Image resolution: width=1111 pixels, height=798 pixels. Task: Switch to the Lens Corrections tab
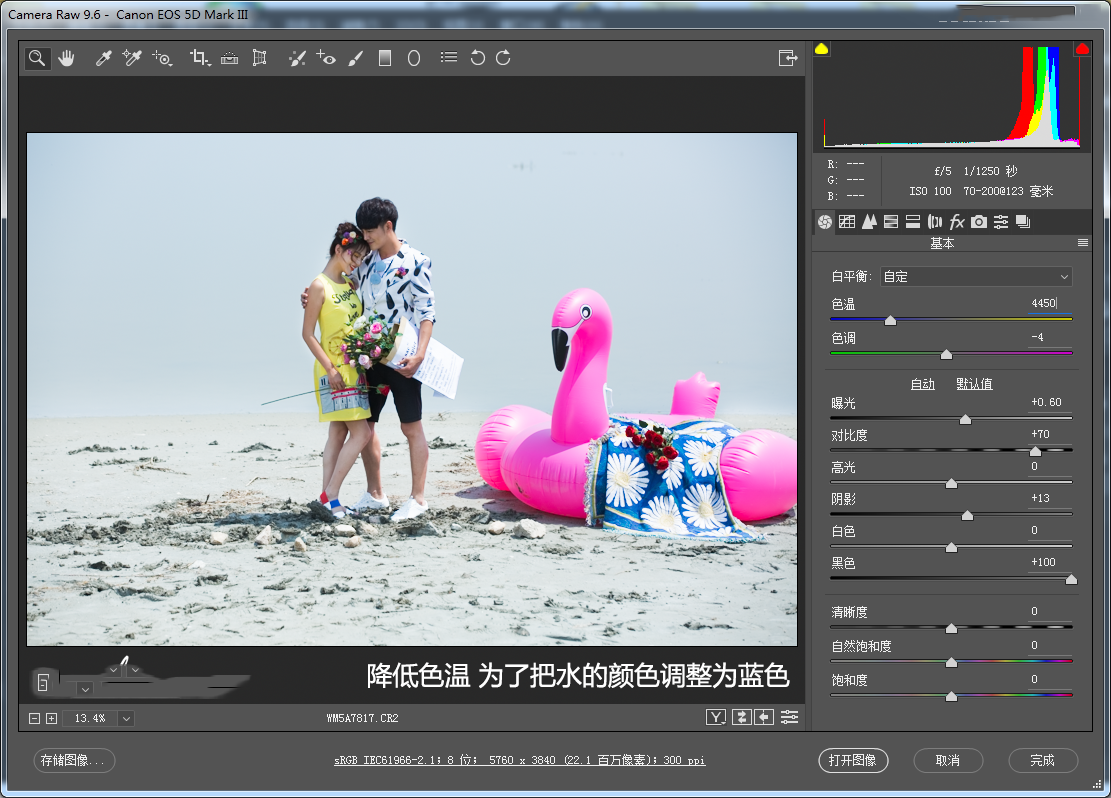pyautogui.click(x=935, y=222)
